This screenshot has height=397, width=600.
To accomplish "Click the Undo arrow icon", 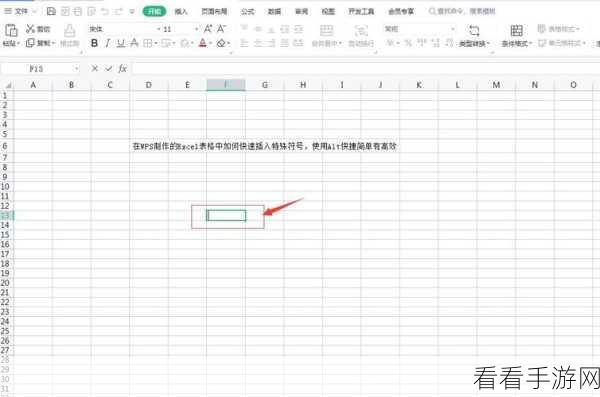I will coord(104,11).
